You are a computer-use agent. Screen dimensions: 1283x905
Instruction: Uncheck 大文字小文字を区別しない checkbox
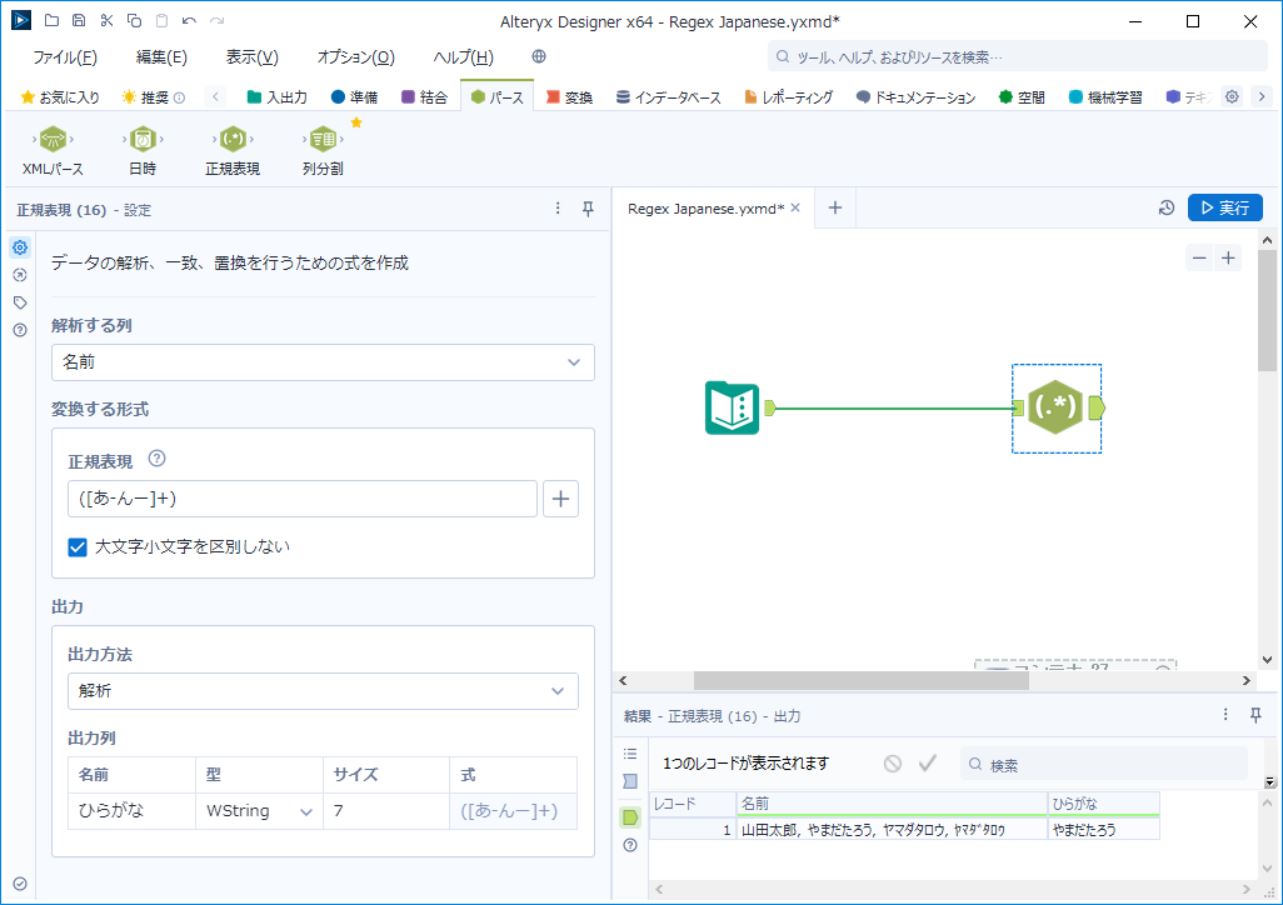(x=78, y=547)
